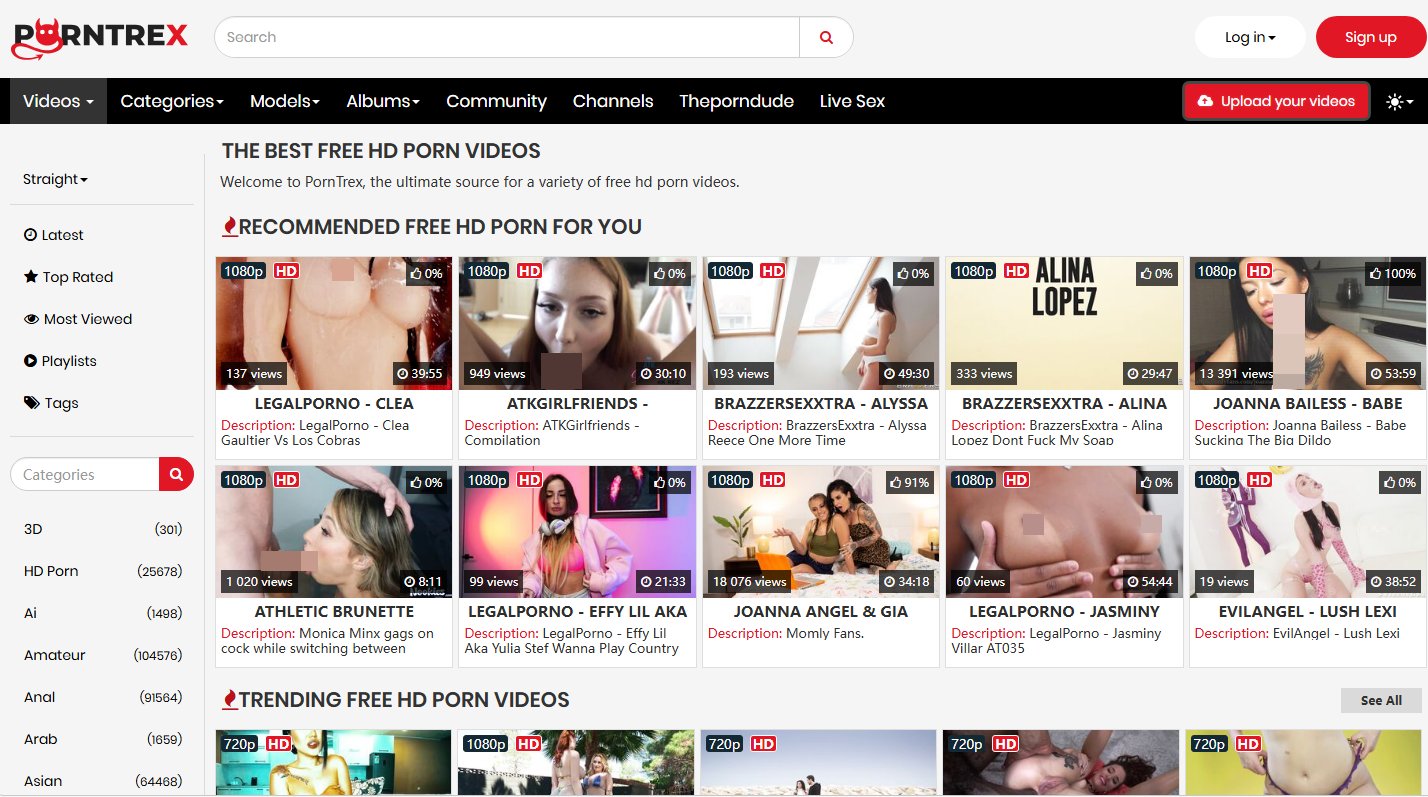This screenshot has height=797, width=1428.
Task: Open the JOANNA ANGEL & GIA video title
Action: (x=821, y=612)
